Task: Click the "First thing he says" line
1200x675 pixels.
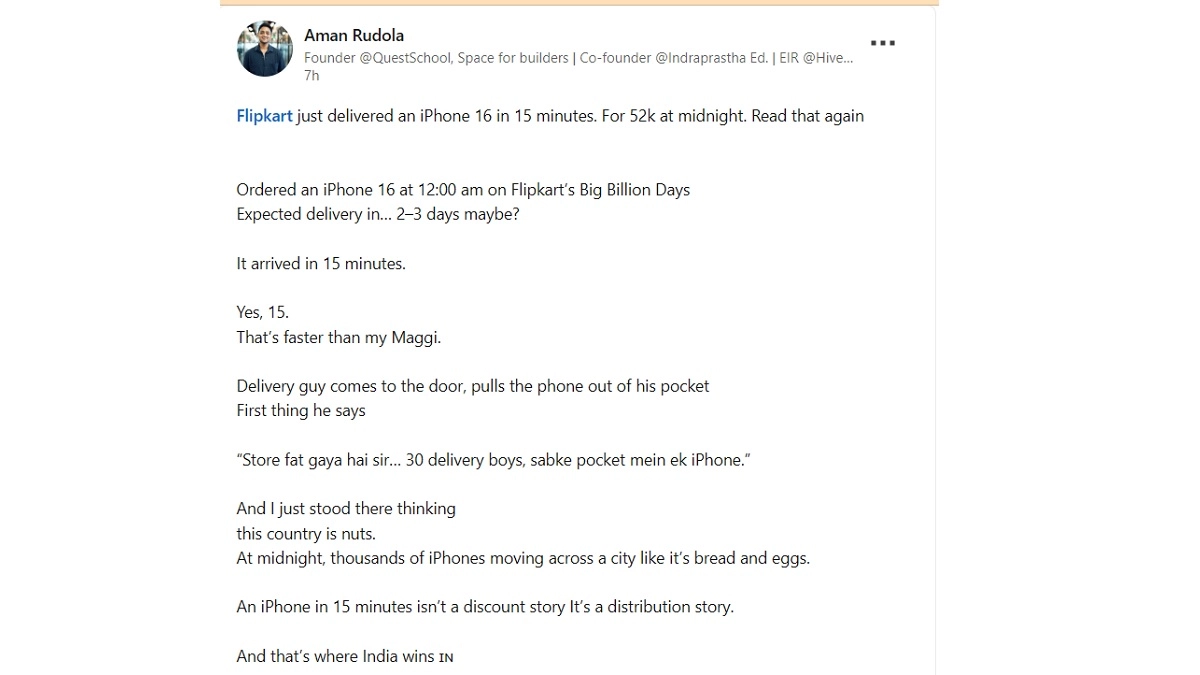Action: (301, 410)
